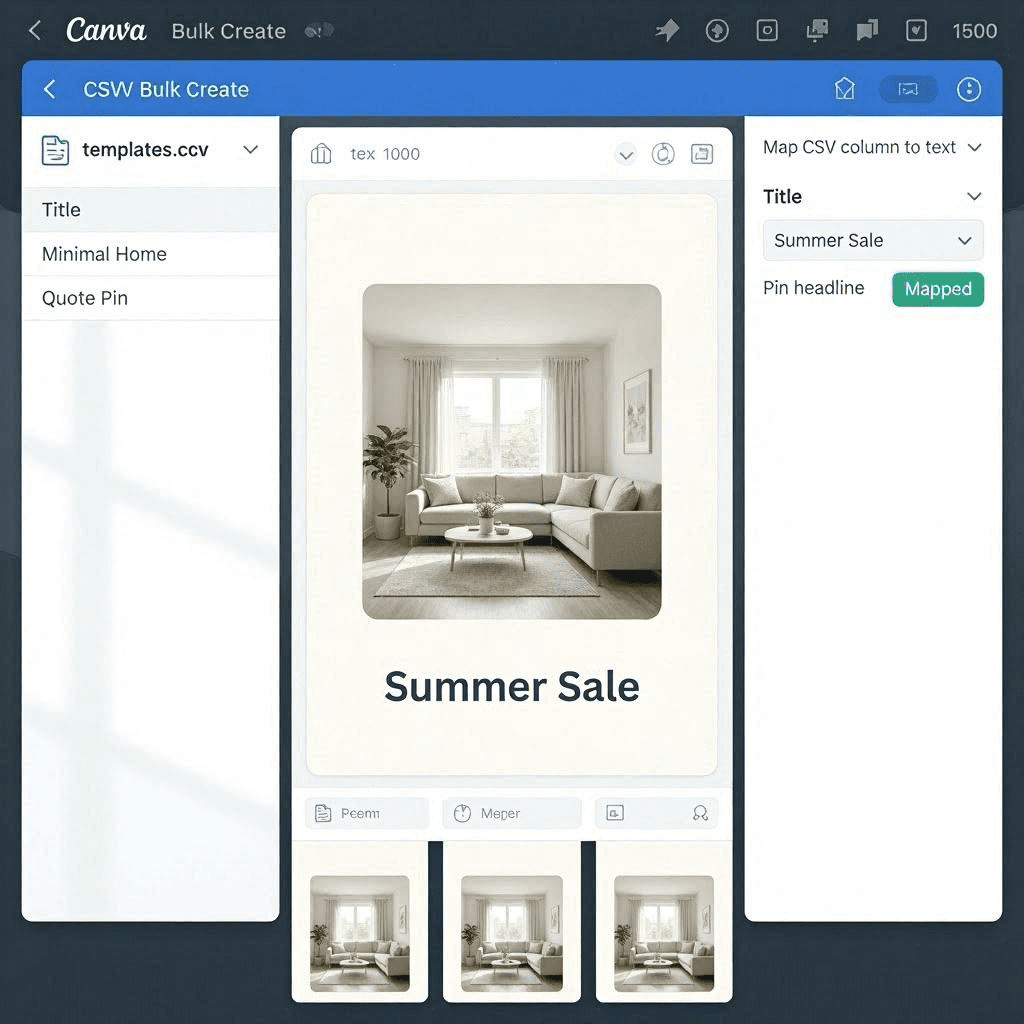Click the cloud sync icon beside Bulk Create
The width and height of the screenshot is (1024, 1024).
(x=319, y=30)
